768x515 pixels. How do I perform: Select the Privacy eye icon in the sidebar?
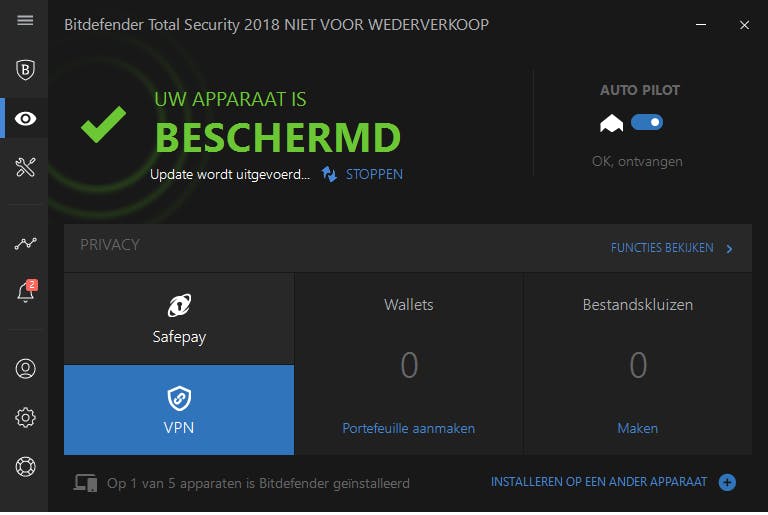[25, 119]
